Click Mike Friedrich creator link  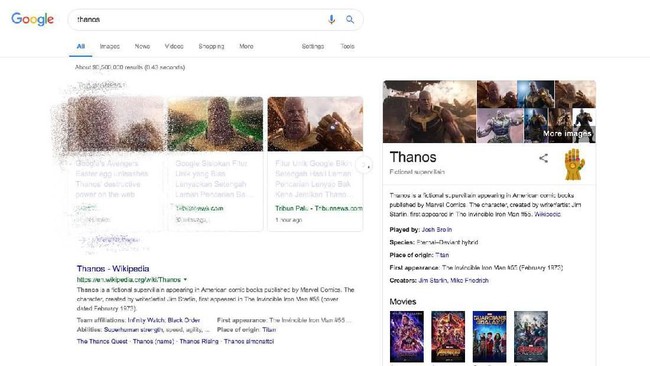pos(469,281)
